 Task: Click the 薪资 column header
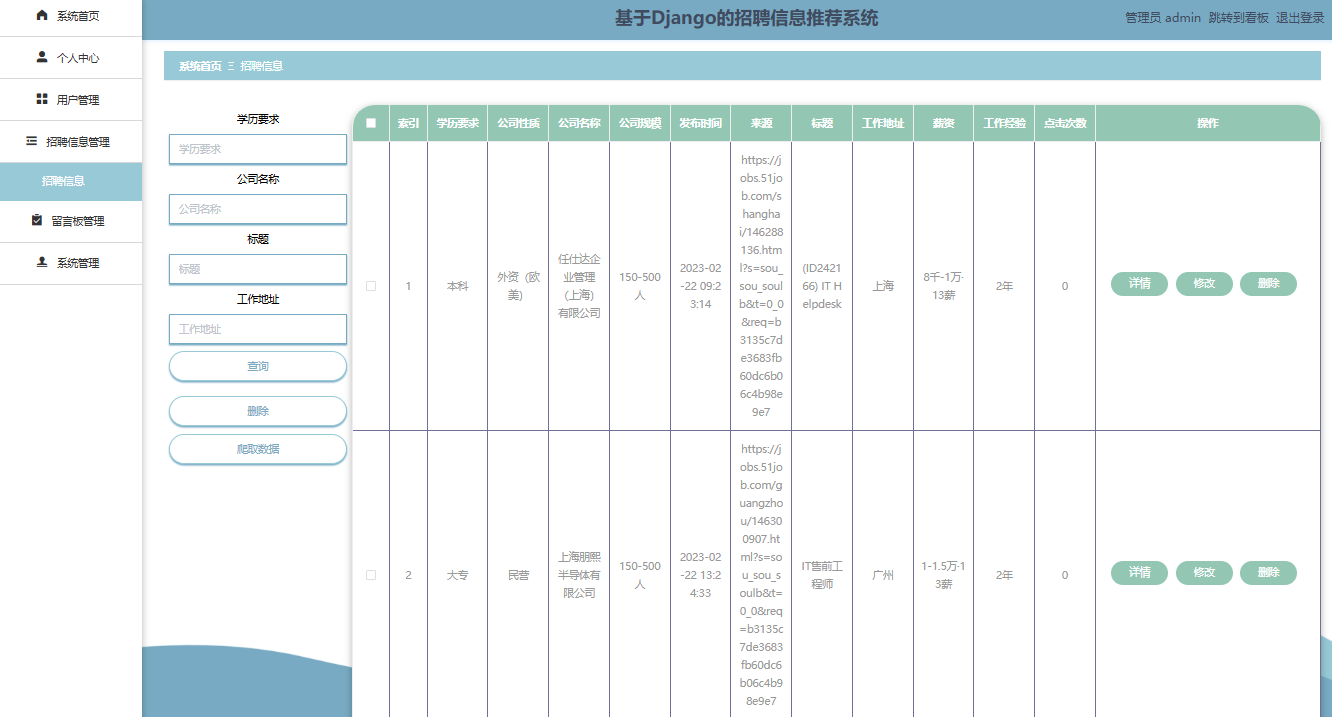click(943, 123)
